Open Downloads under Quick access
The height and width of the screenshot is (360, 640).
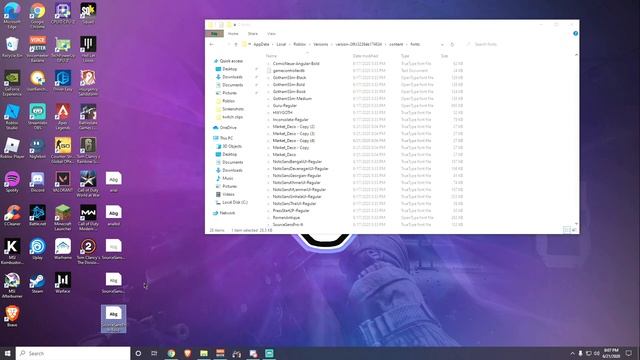click(x=232, y=77)
